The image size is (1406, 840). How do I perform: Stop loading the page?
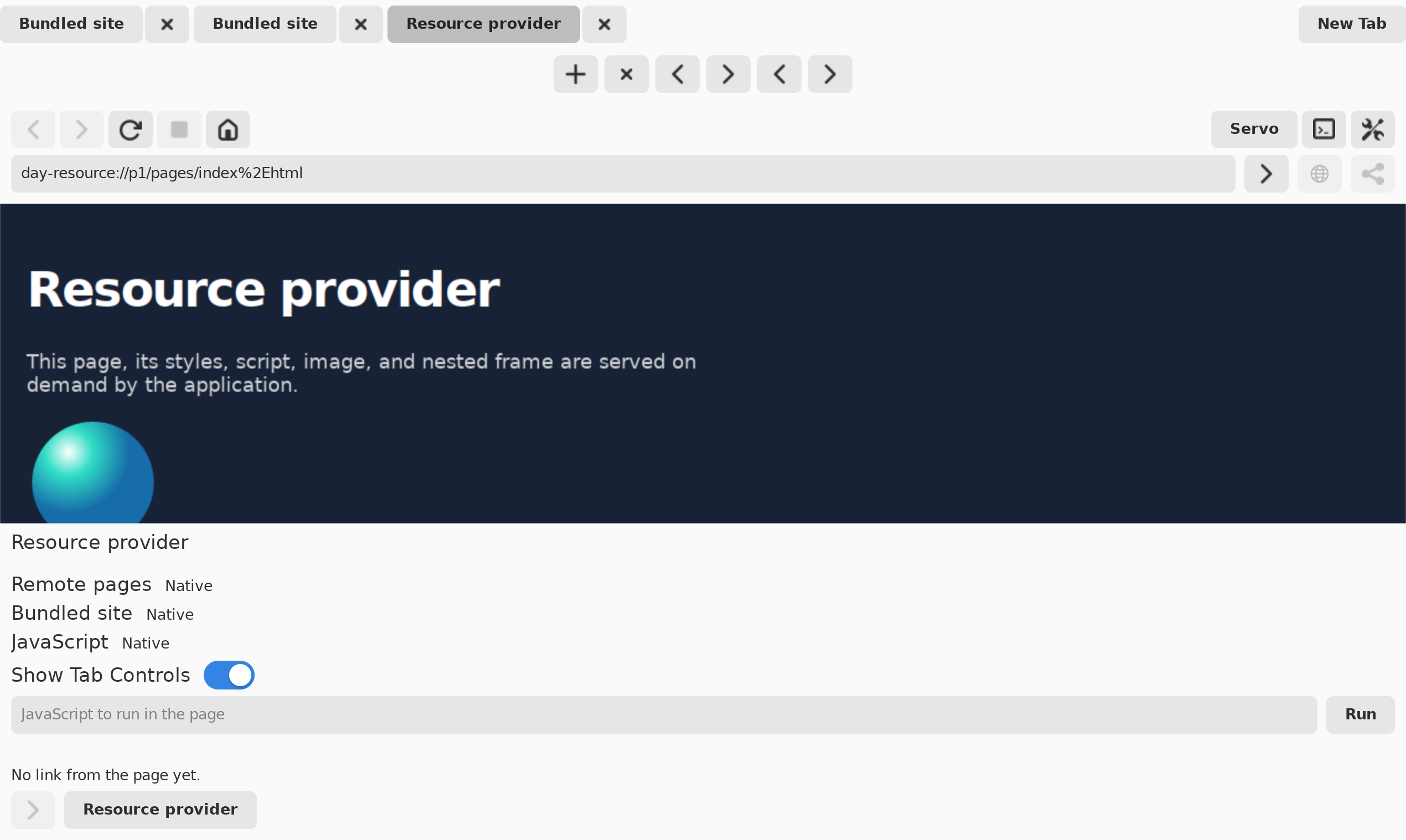(179, 129)
